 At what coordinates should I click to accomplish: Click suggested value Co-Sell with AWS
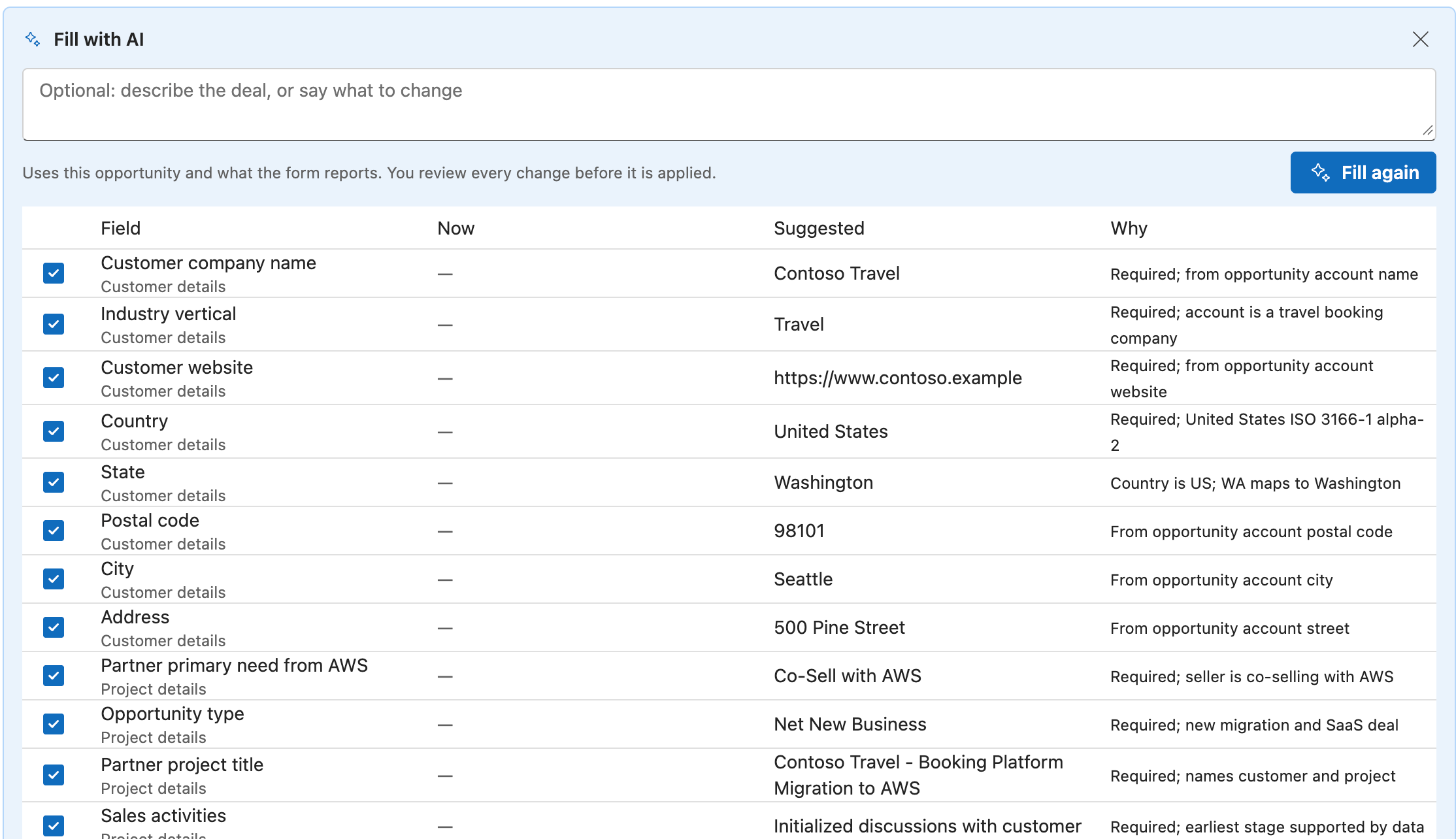point(848,676)
